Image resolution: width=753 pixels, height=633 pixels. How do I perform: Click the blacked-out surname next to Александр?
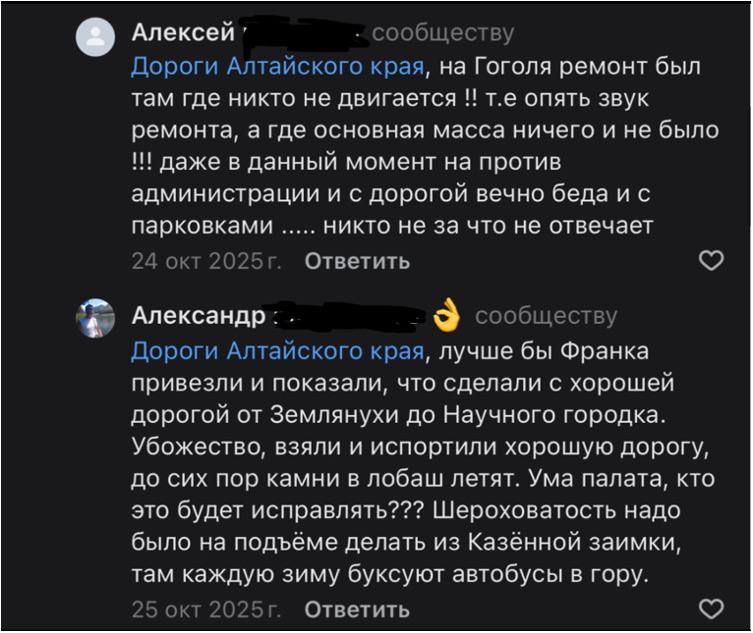350,316
